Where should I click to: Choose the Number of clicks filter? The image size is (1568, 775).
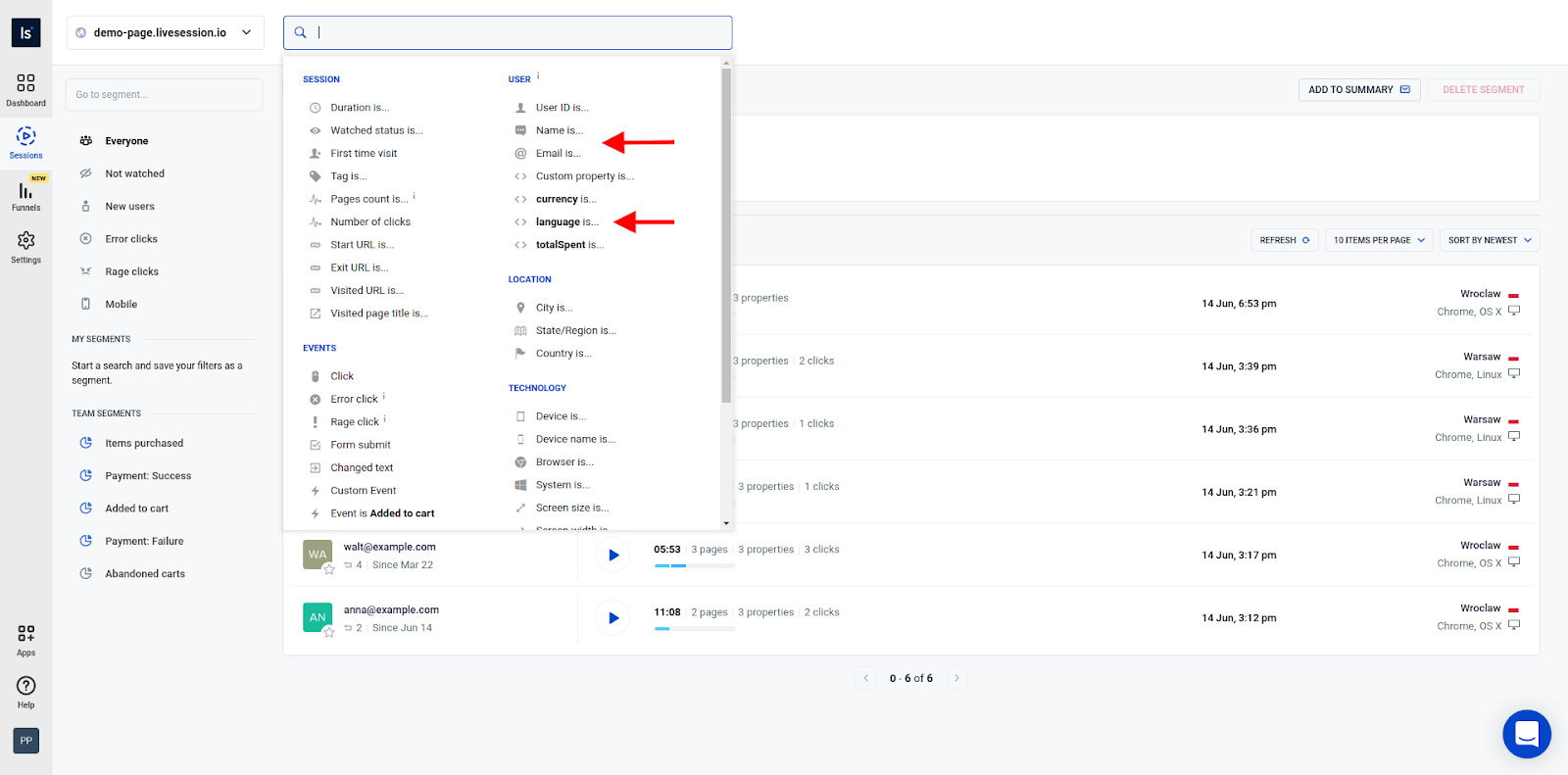pyautogui.click(x=370, y=222)
